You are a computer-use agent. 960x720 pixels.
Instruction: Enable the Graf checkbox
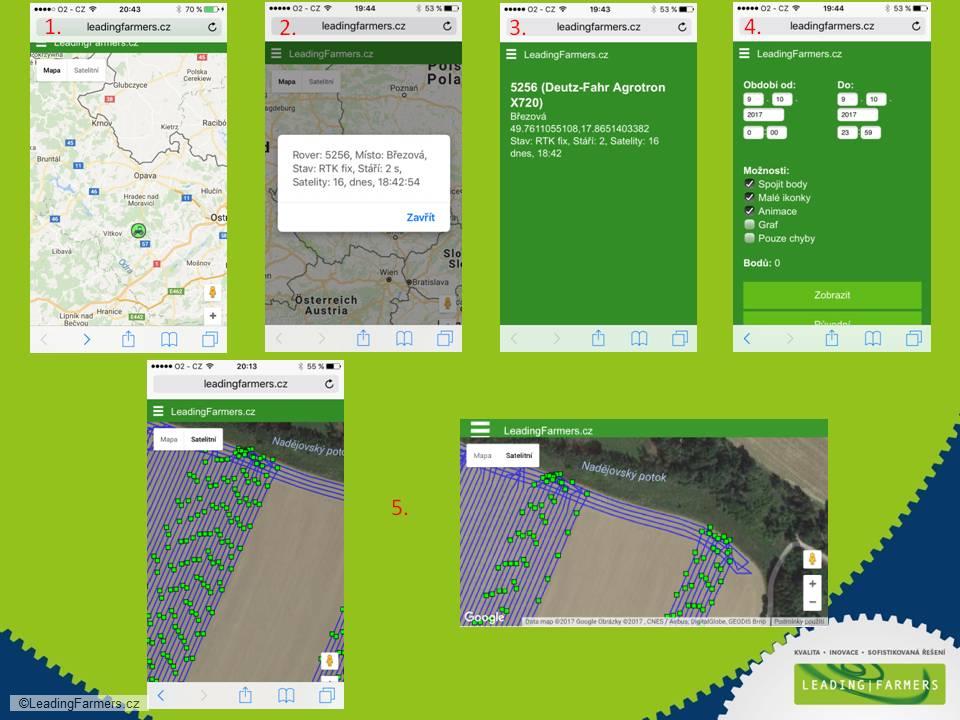click(749, 224)
